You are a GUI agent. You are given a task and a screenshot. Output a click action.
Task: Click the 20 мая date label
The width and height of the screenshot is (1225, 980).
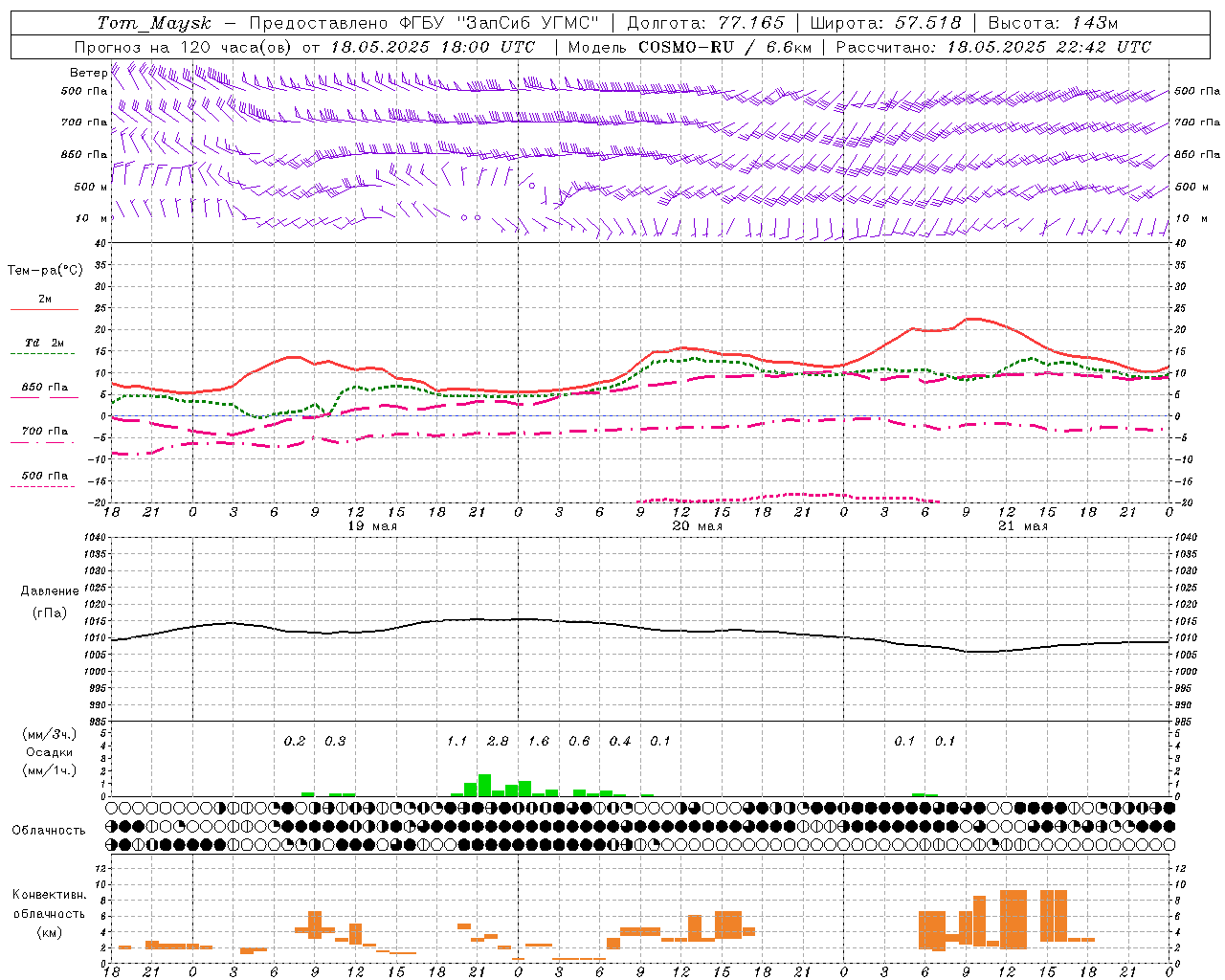click(698, 526)
